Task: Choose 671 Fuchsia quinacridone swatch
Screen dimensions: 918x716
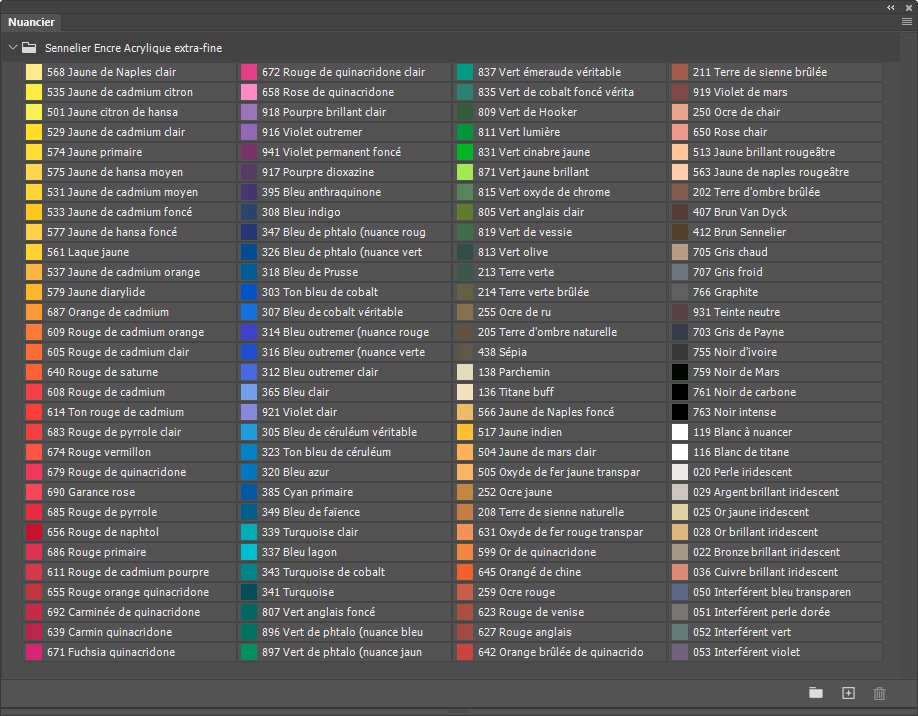Action: (x=129, y=652)
